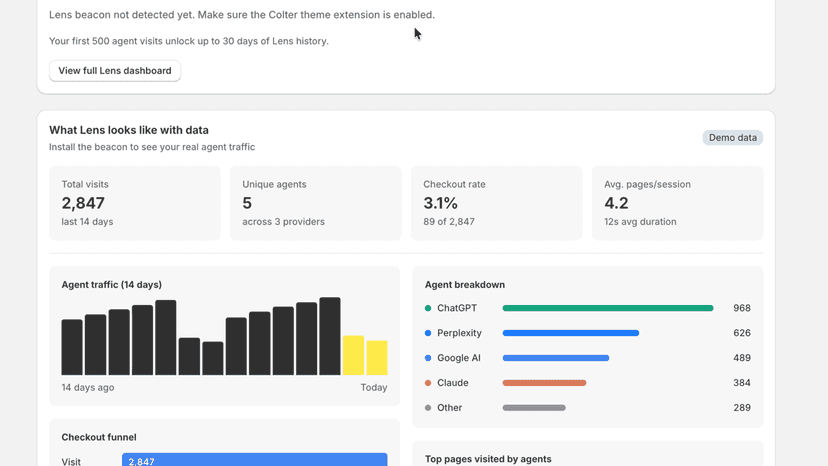Click the Claude count 384
Image resolution: width=828 pixels, height=466 pixels.
click(x=741, y=383)
